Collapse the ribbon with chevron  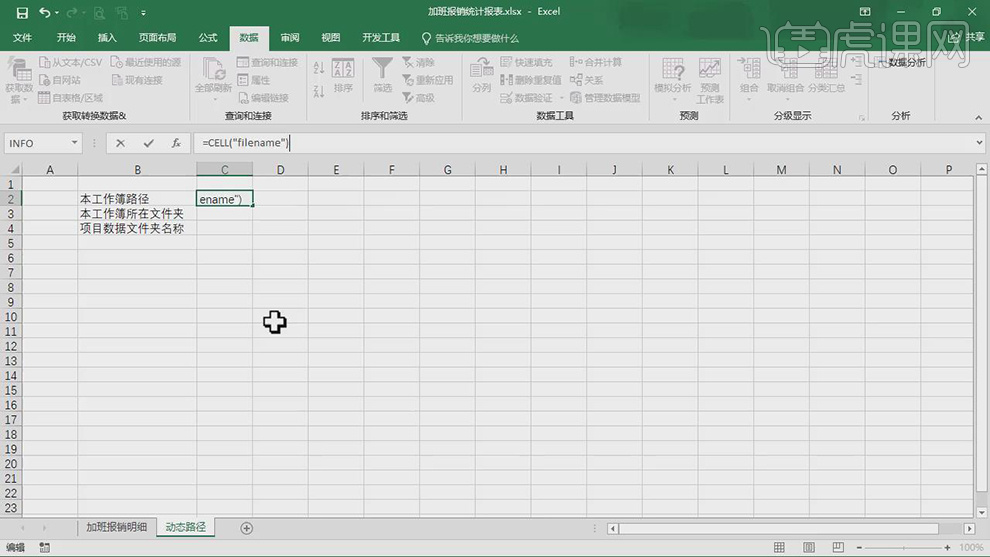979,117
